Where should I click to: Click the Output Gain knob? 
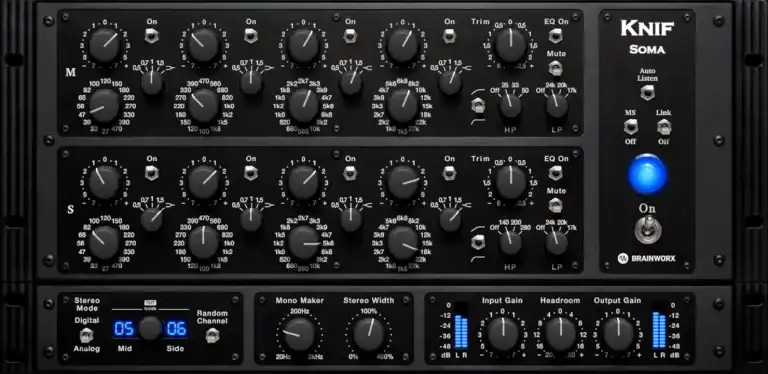(618, 334)
